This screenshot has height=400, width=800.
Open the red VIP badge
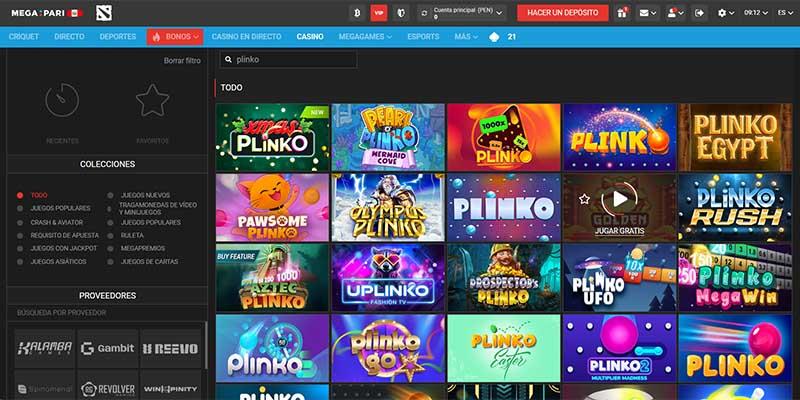(379, 13)
